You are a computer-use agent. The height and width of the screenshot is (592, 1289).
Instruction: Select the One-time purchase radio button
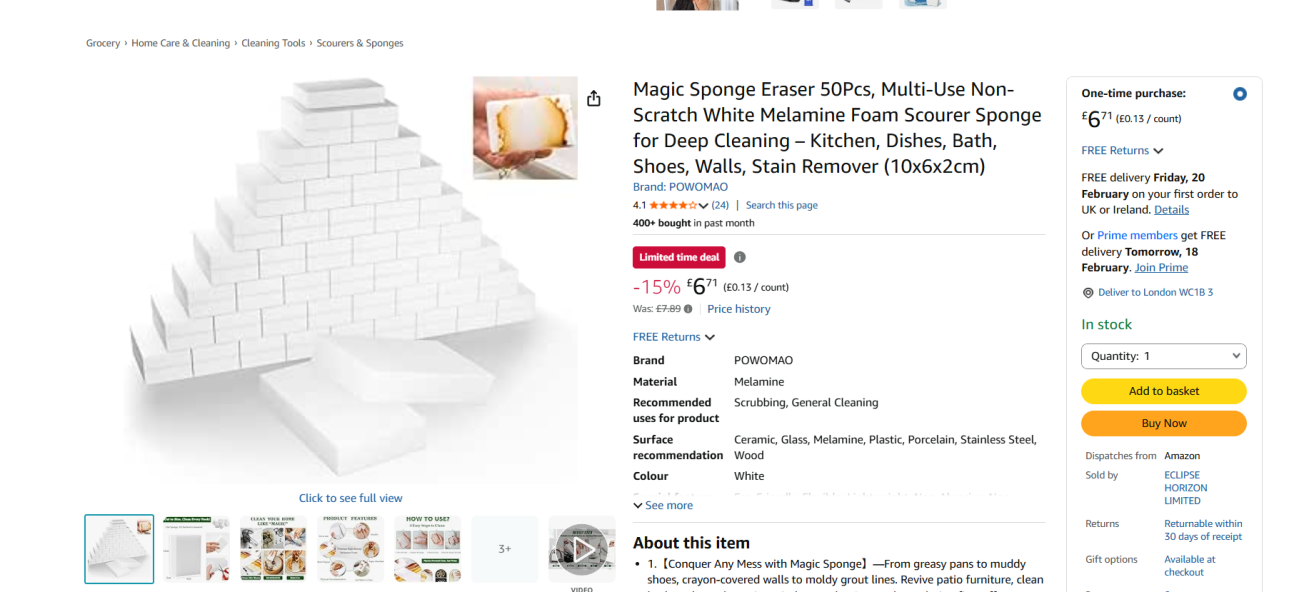point(1239,94)
